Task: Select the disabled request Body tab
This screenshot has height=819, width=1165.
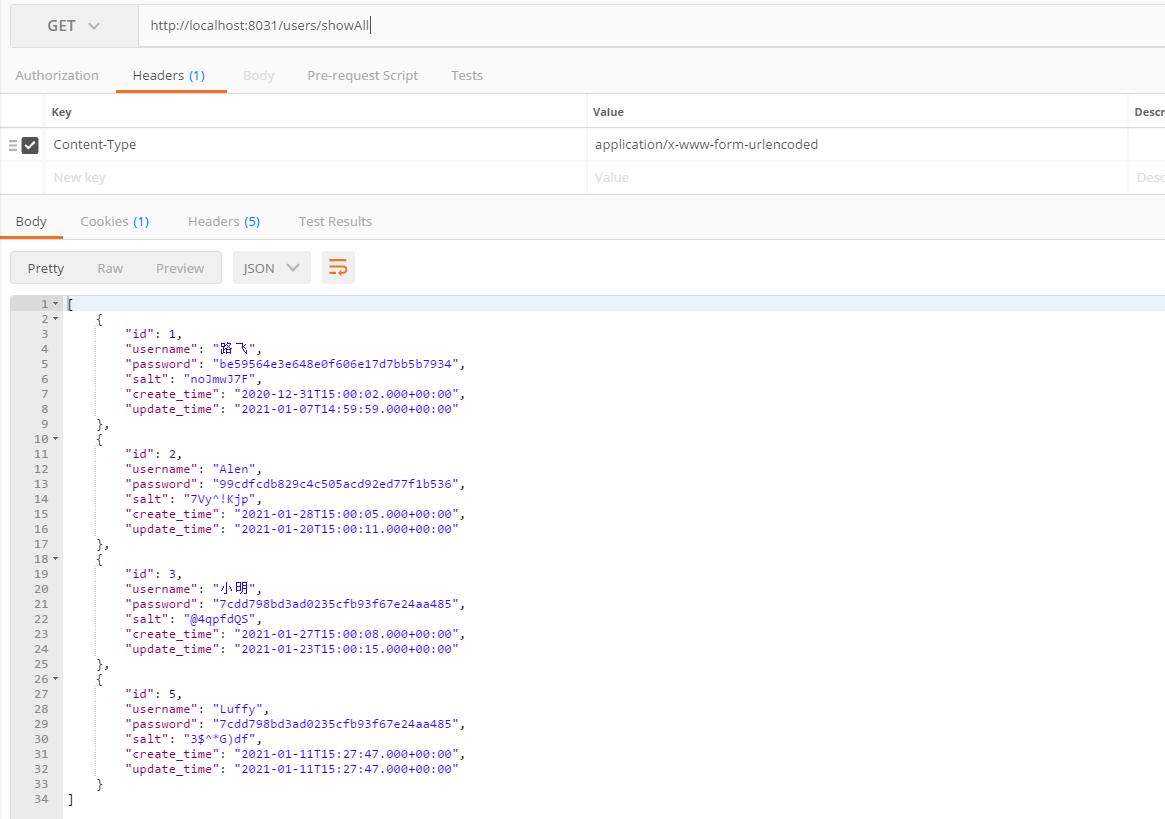Action: pos(259,75)
